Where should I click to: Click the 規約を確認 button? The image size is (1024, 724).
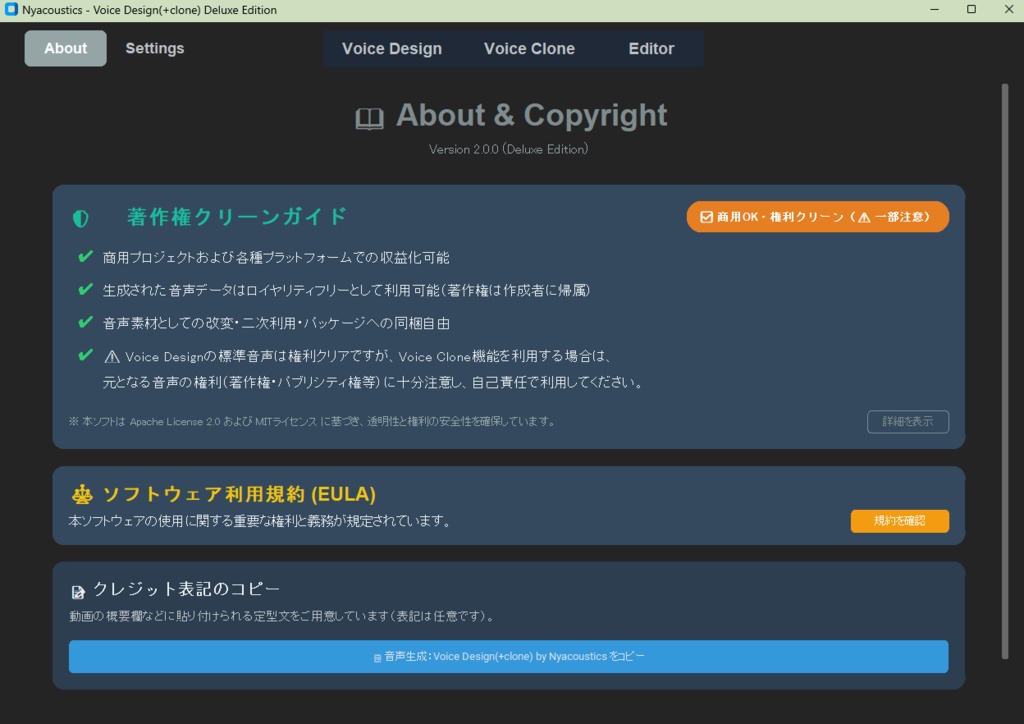[899, 521]
